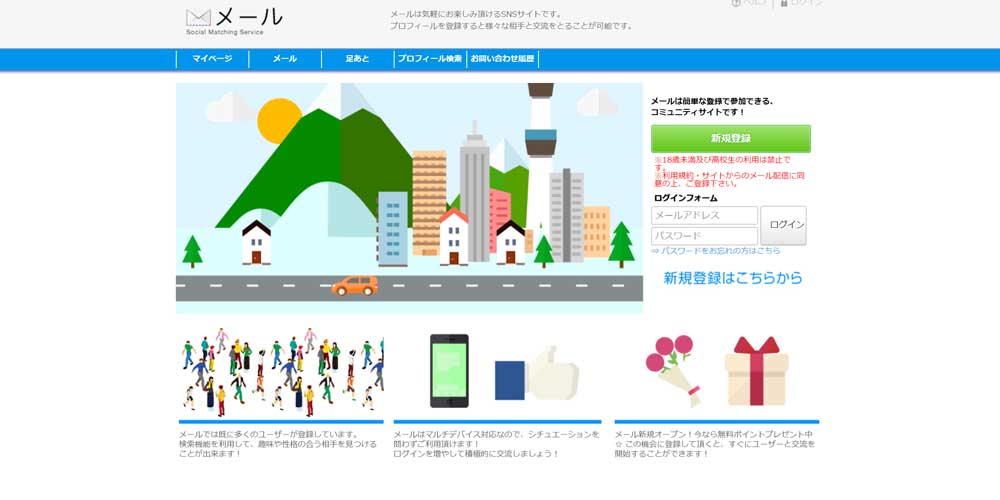Select お問い合わせ履歴 in the nav bar

502,59
